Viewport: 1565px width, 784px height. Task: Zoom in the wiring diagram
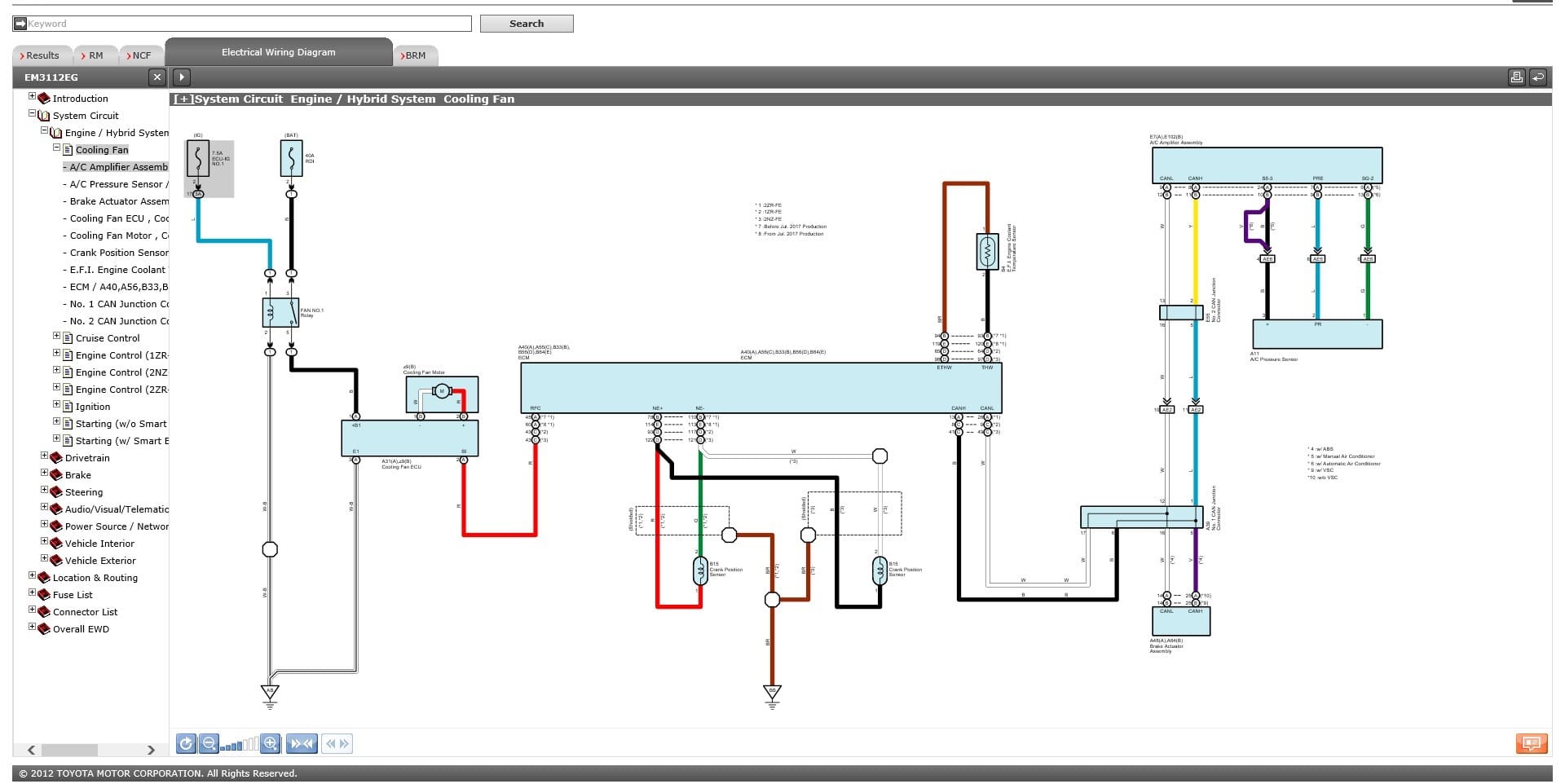coord(271,743)
